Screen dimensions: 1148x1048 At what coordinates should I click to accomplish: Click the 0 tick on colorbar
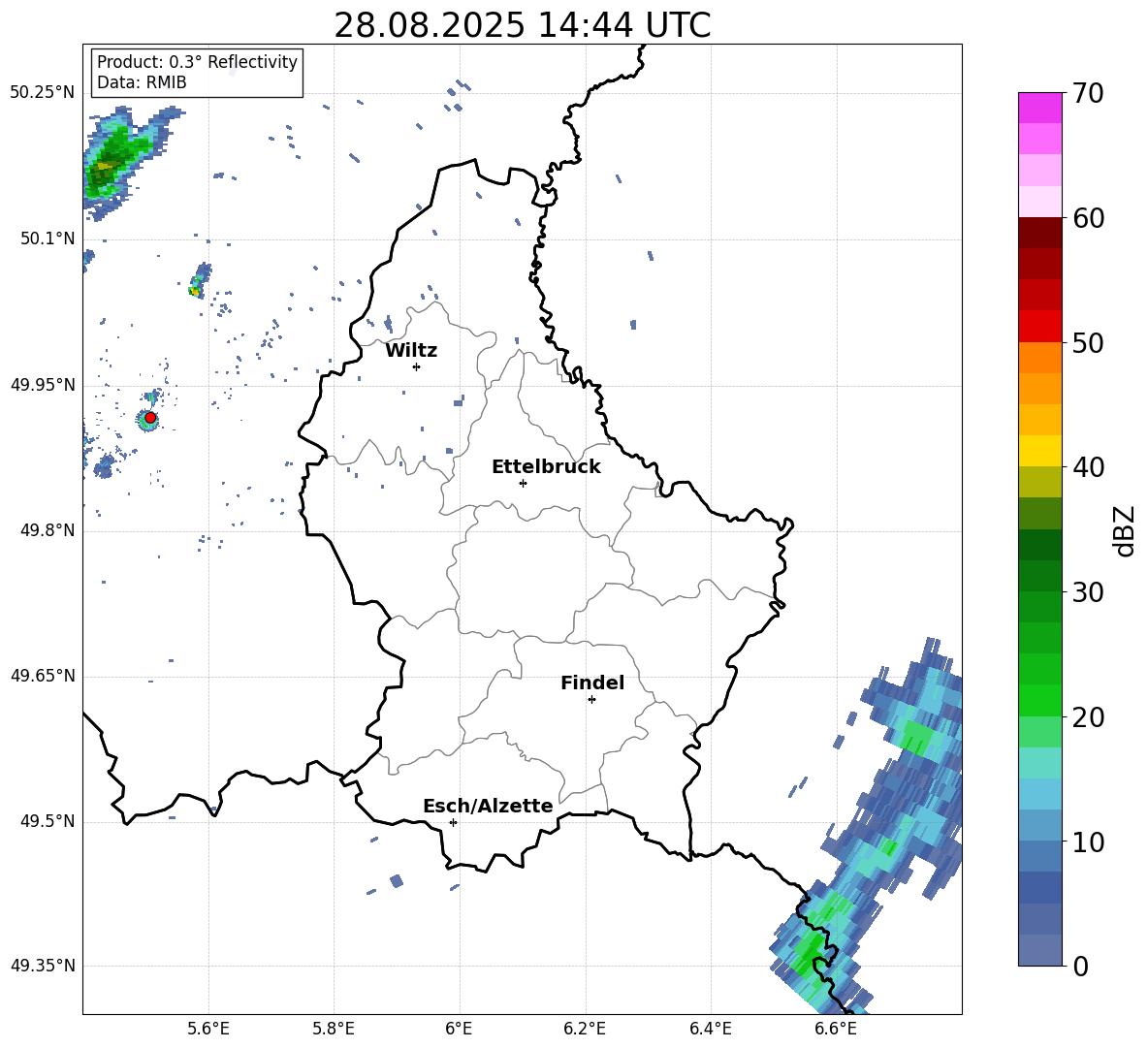click(1080, 966)
